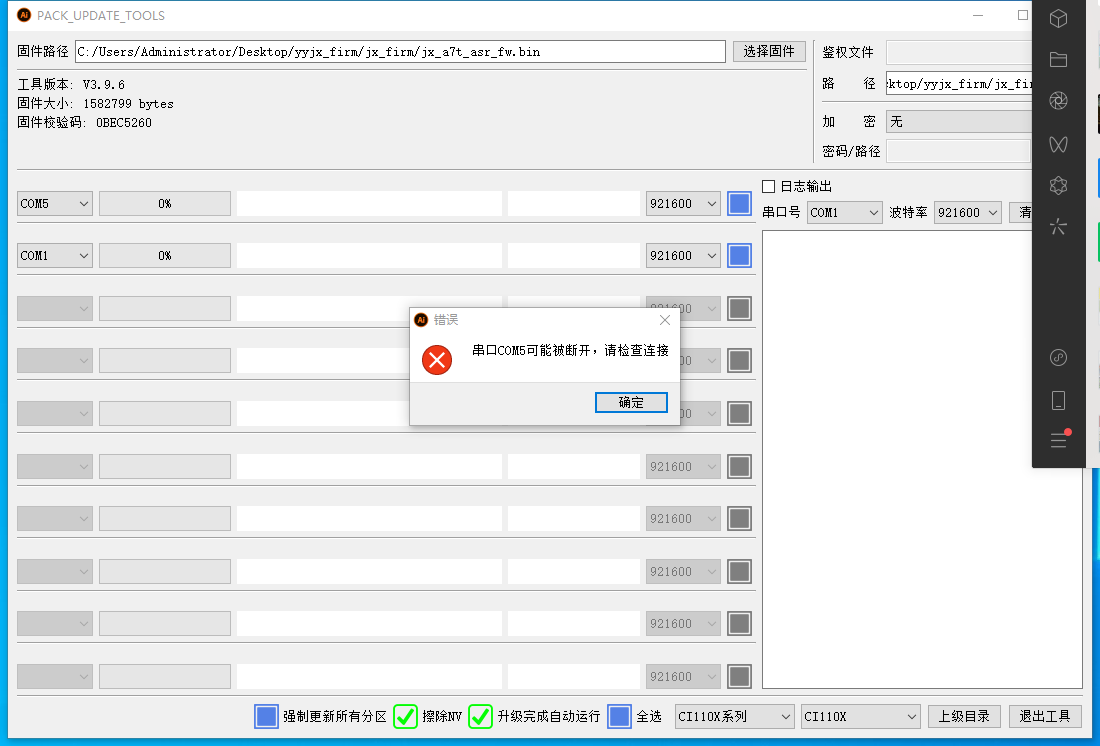The width and height of the screenshot is (1100, 746).
Task: Click the link icon near sidebar bottom
Action: click(1058, 358)
